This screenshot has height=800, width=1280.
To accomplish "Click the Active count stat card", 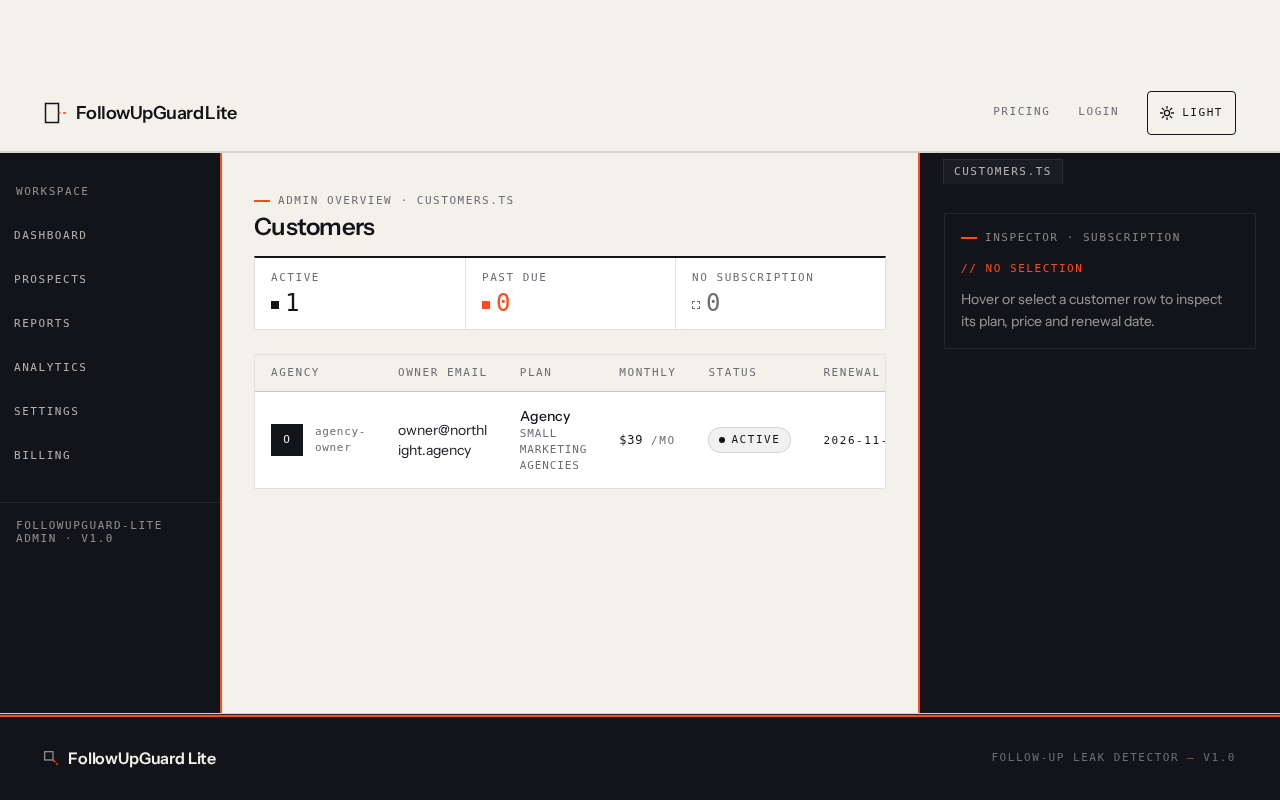I will pos(360,294).
